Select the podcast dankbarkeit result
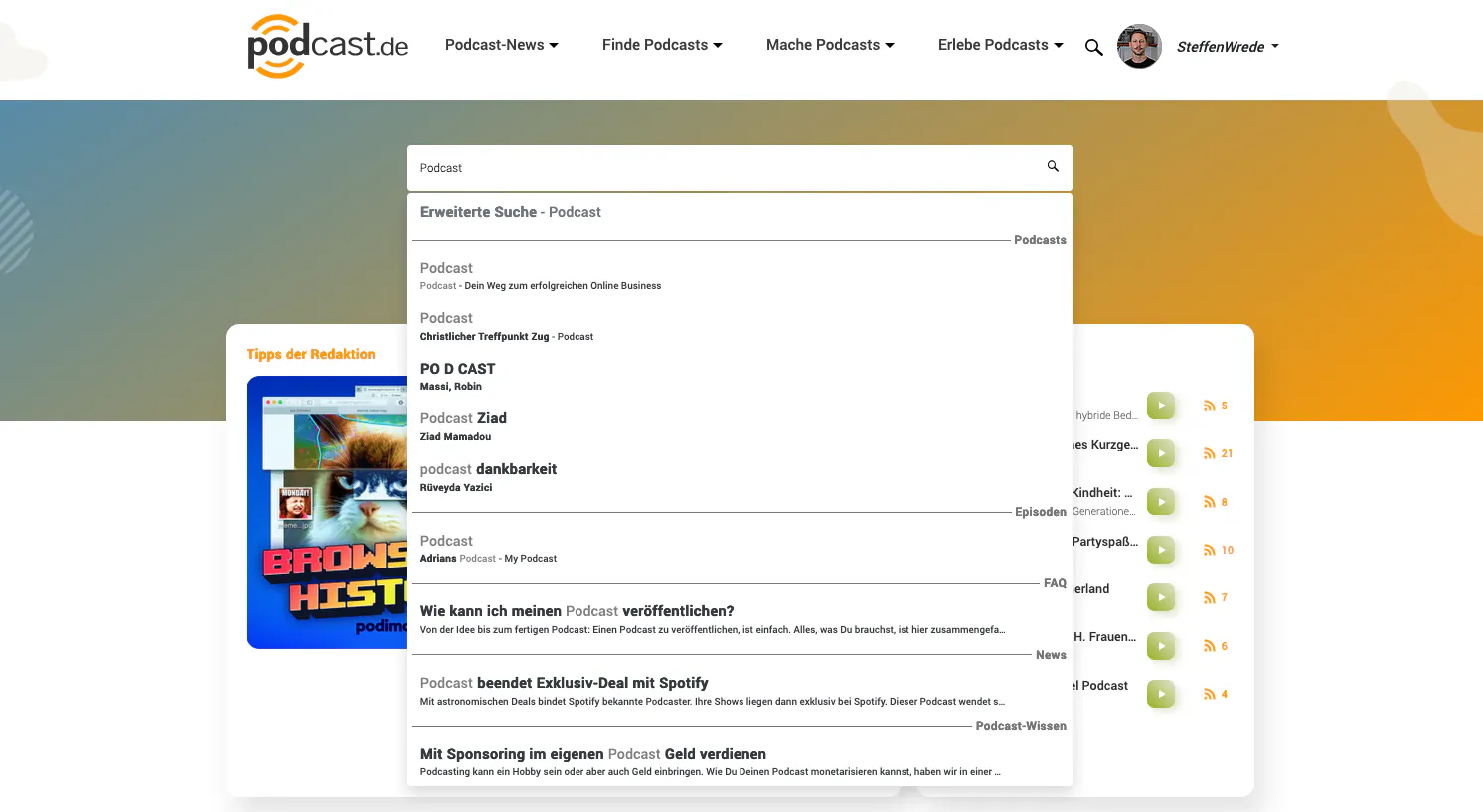The image size is (1483, 812). 740,477
